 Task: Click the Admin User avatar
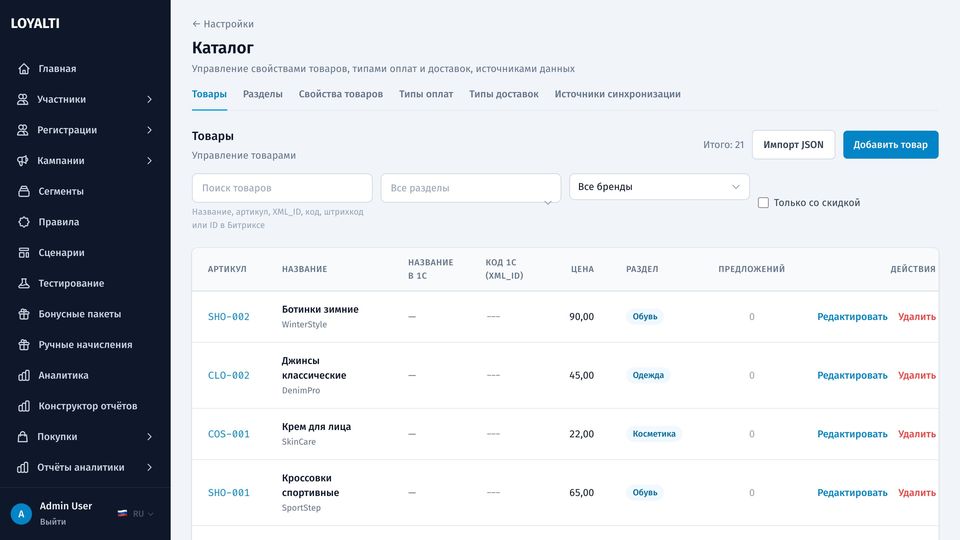tap(21, 514)
